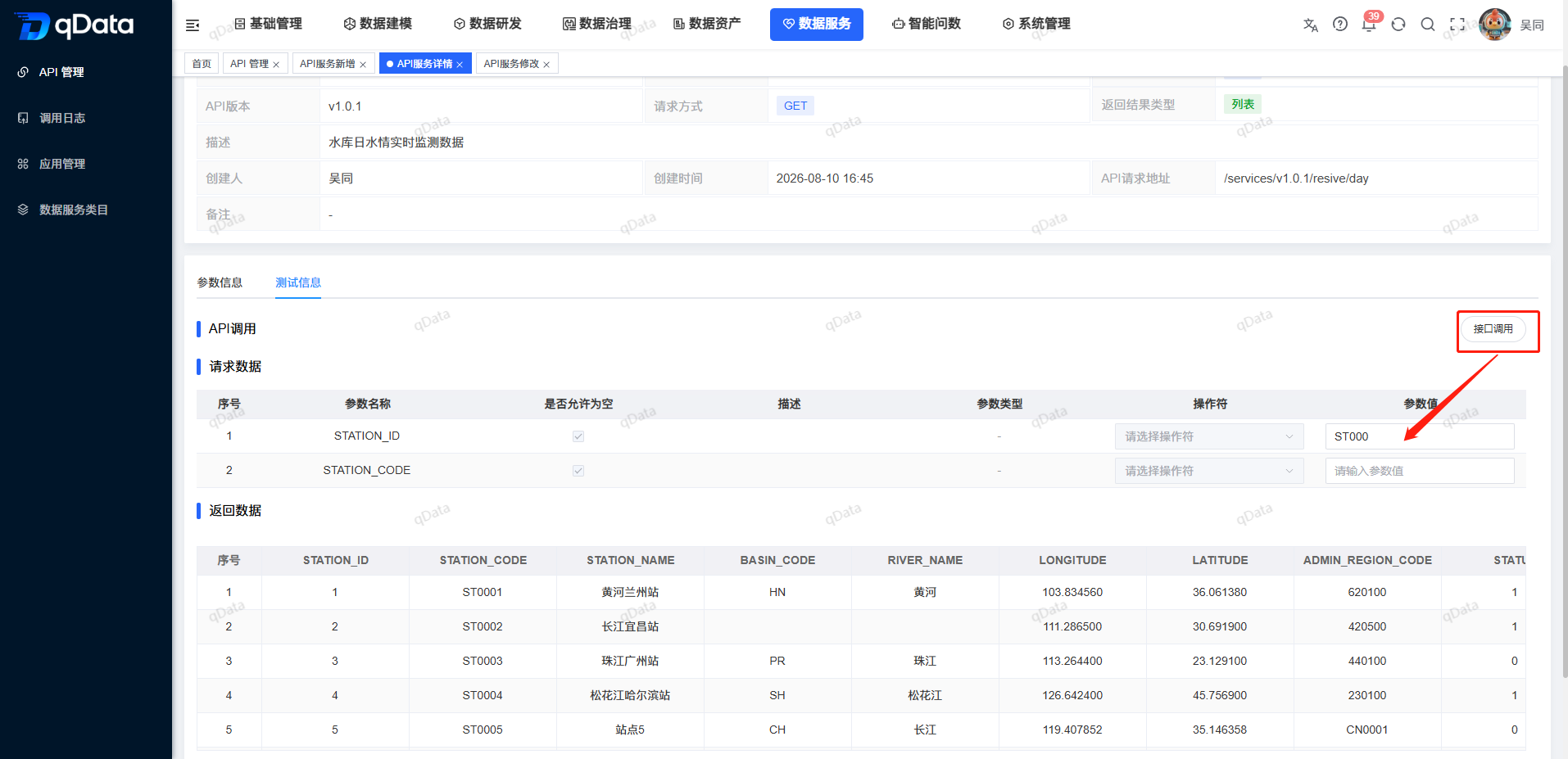Switch to the API服务新增 page tab
Screen dimensions: 1568x759
pyautogui.click(x=327, y=64)
